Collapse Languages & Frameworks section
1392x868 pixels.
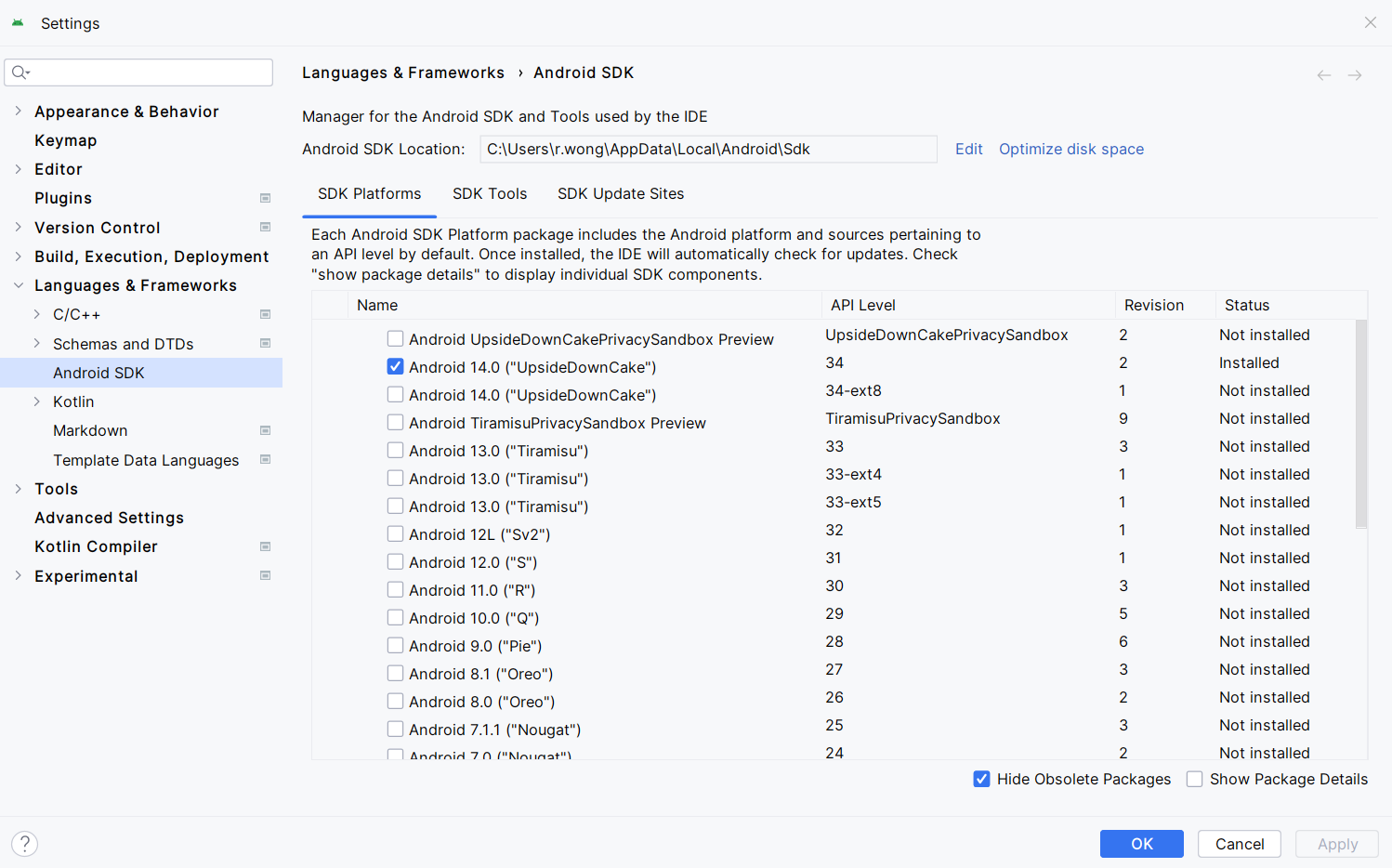click(x=18, y=285)
